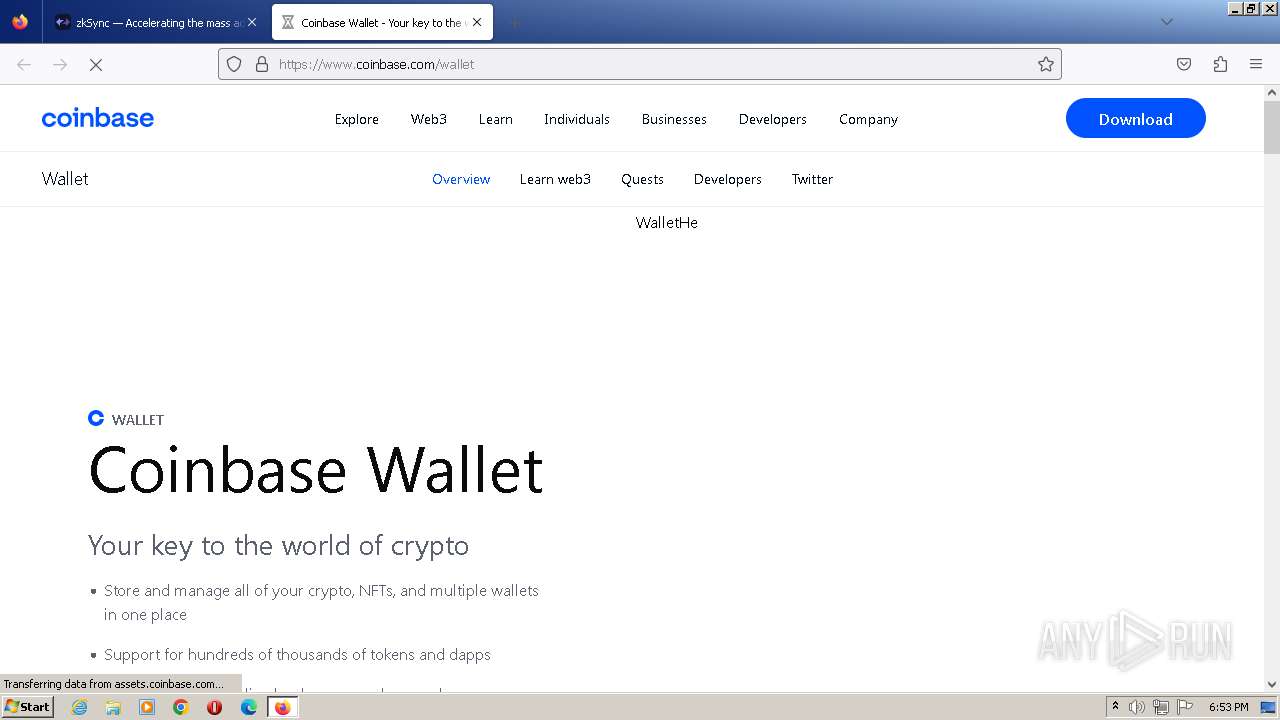Click the blue Download button

click(x=1136, y=118)
